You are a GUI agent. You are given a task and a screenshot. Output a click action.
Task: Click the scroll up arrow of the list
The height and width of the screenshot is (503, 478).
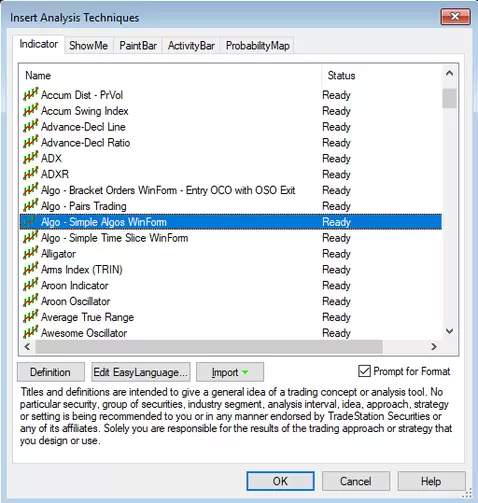tap(449, 73)
